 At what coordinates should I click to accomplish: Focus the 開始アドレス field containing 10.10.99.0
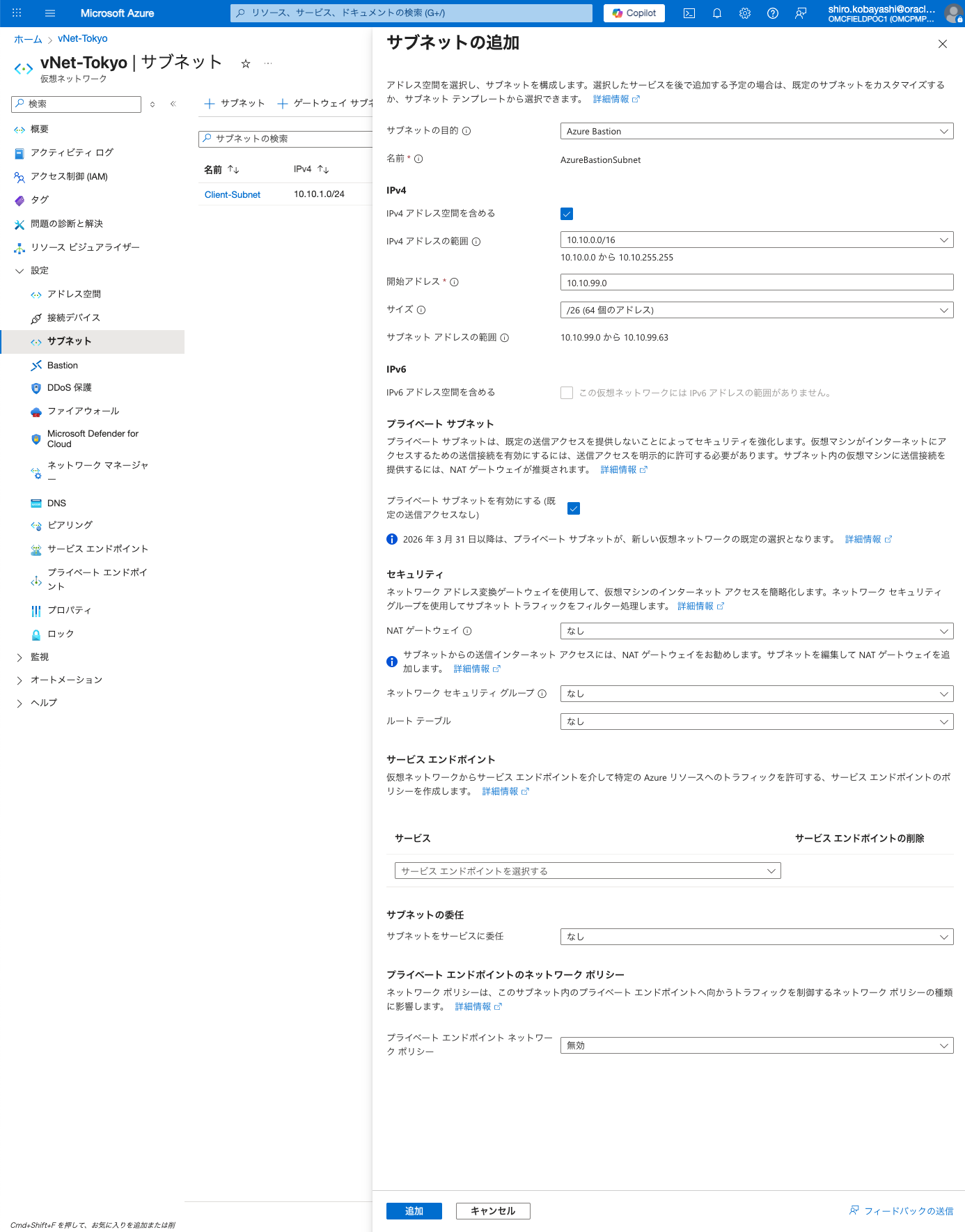tap(757, 282)
